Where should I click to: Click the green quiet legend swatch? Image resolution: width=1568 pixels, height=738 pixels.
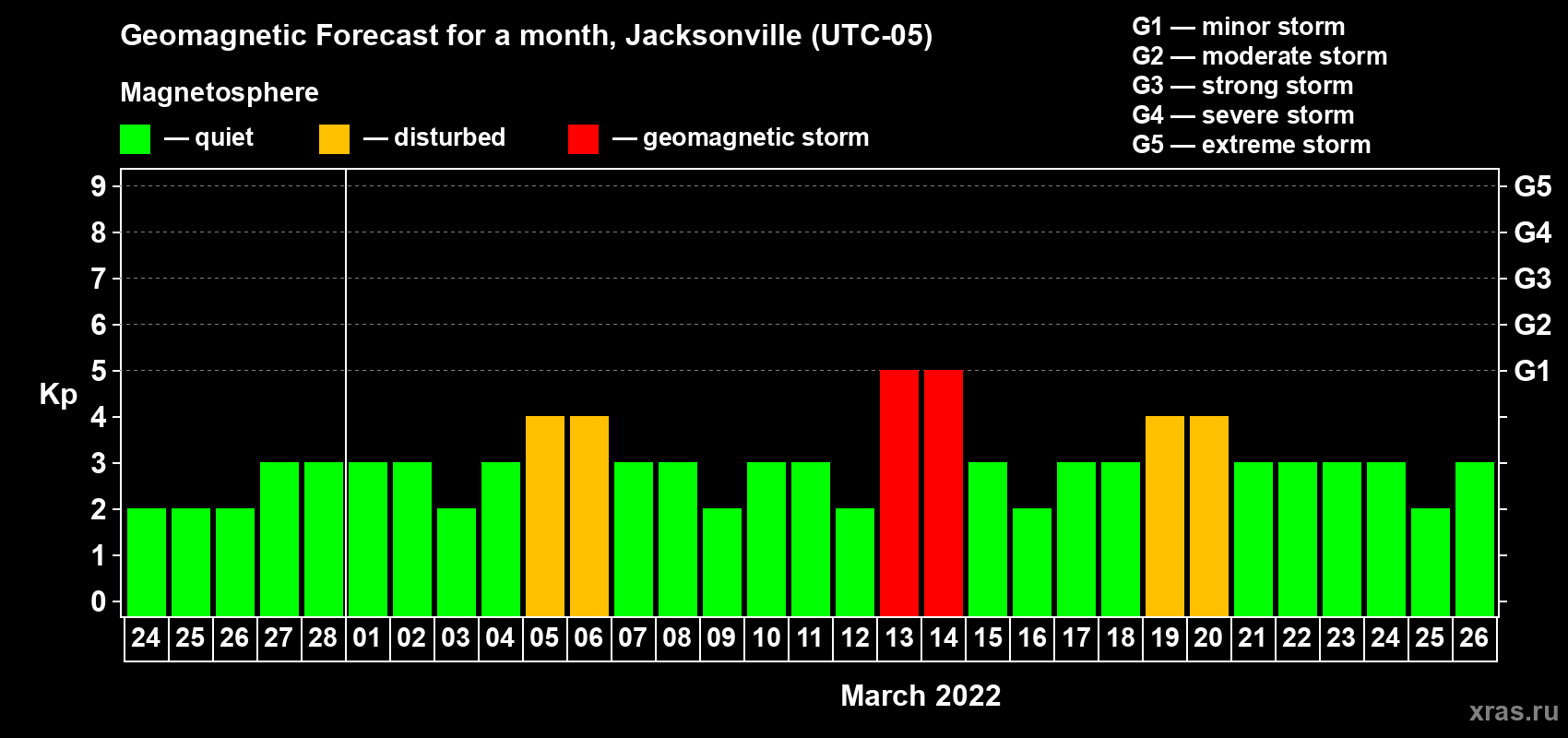click(136, 139)
